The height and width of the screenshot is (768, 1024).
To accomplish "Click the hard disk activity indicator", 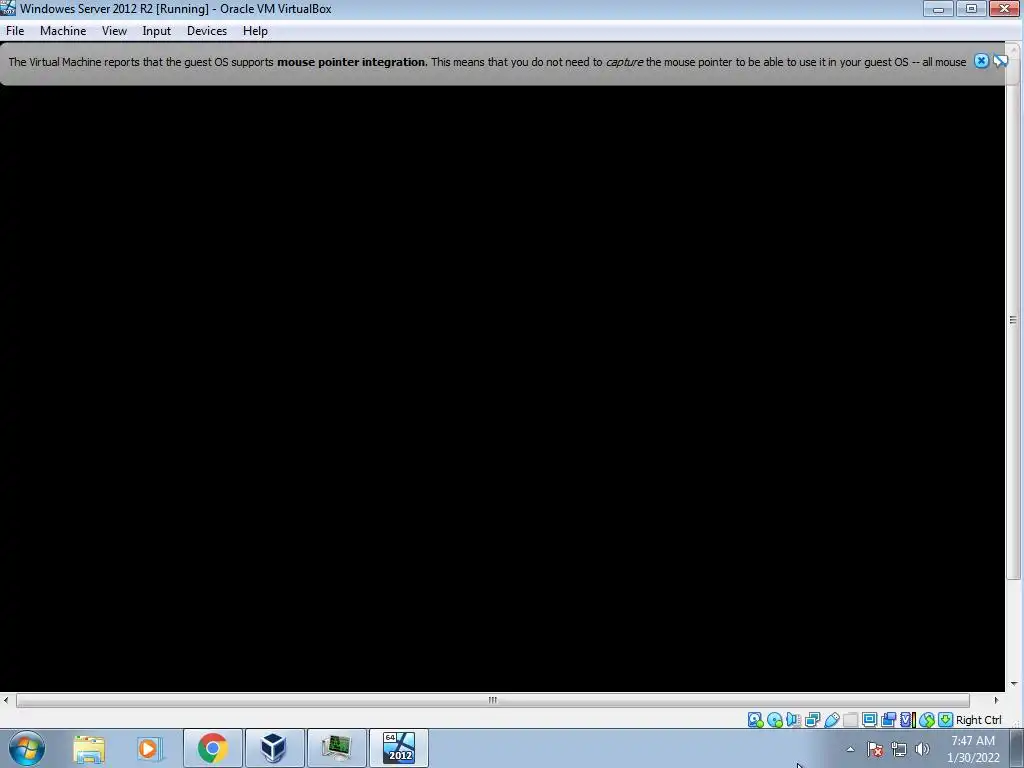I will tap(756, 720).
